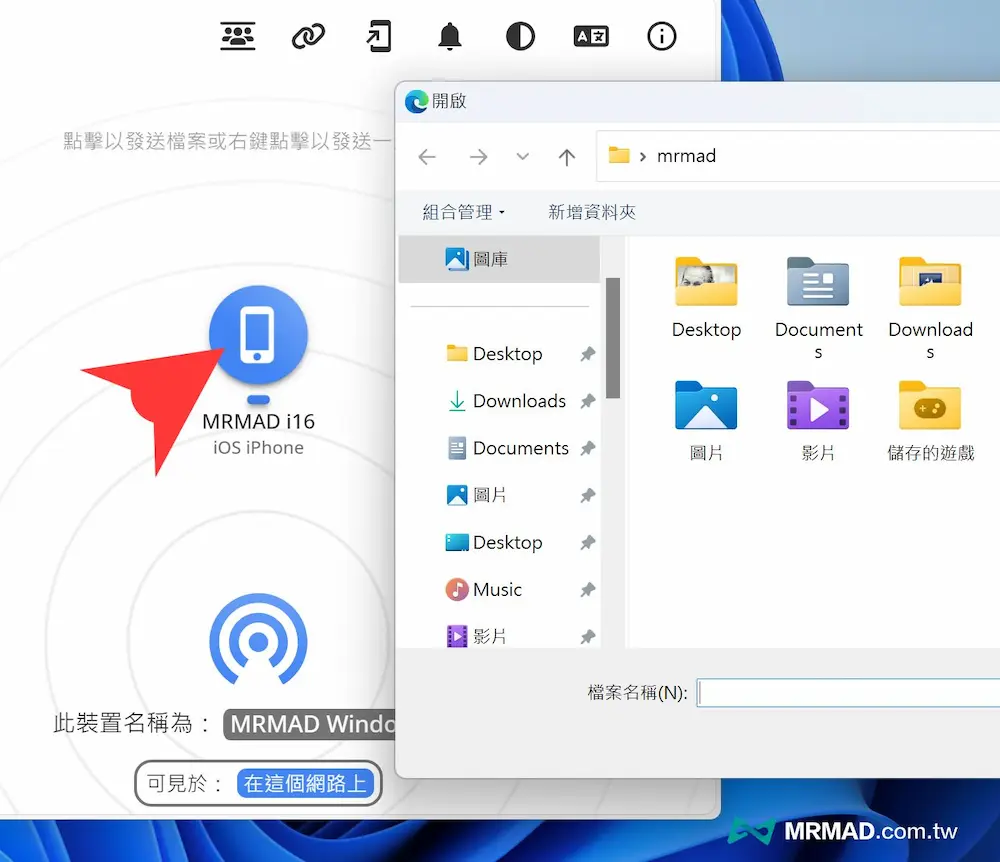
Task: Open the recent locations chevron dropdown
Action: point(522,157)
